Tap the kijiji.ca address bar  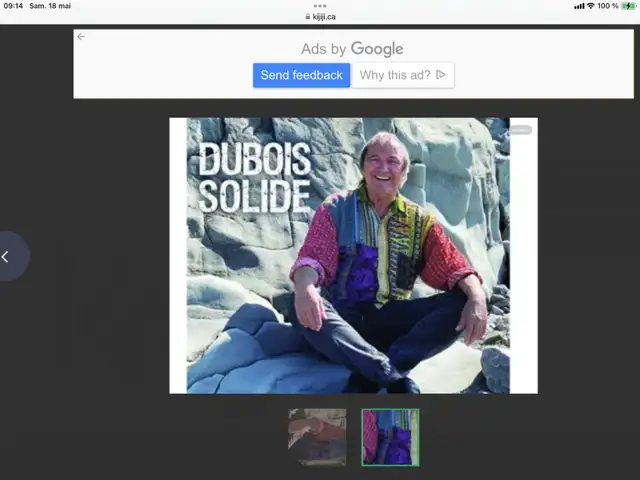click(320, 17)
